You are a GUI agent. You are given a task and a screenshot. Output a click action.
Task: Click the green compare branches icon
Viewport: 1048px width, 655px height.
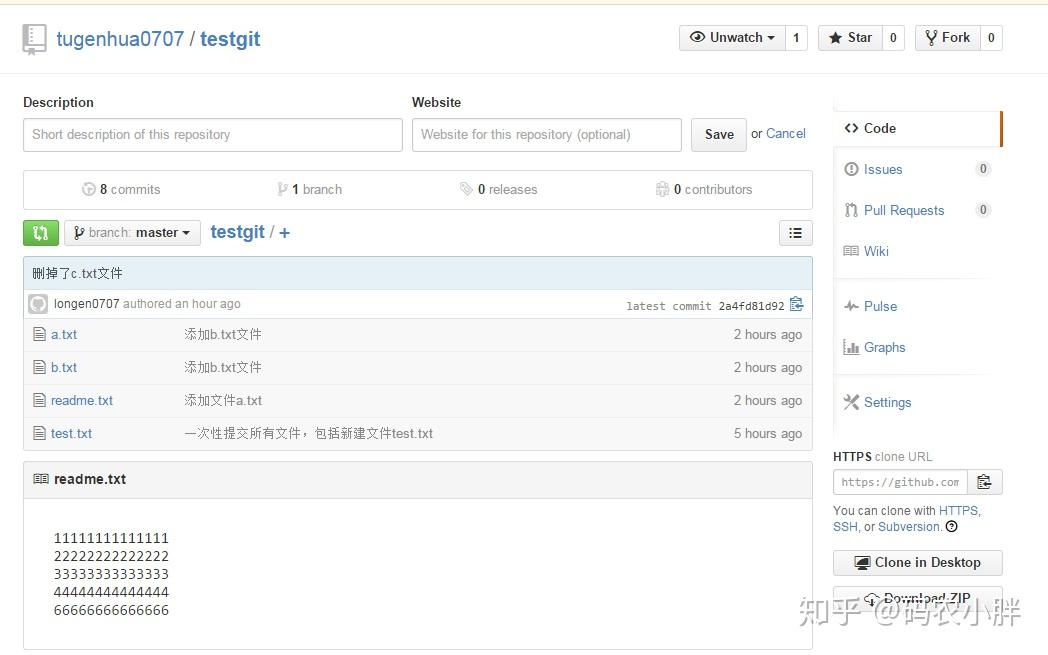click(x=40, y=232)
